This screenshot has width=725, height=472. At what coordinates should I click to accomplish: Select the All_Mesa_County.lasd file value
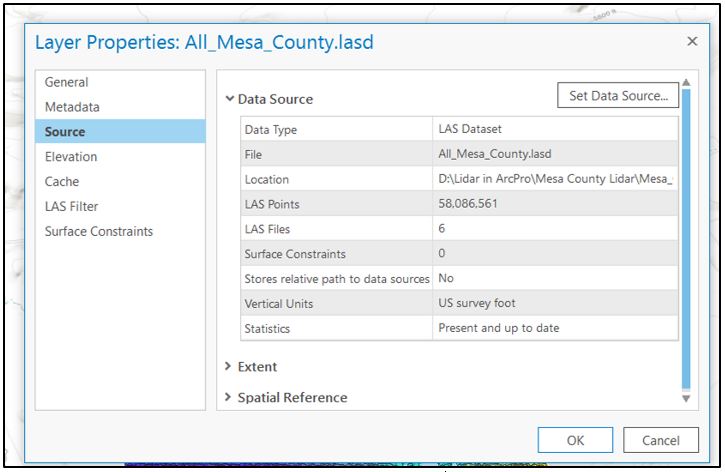pos(555,153)
